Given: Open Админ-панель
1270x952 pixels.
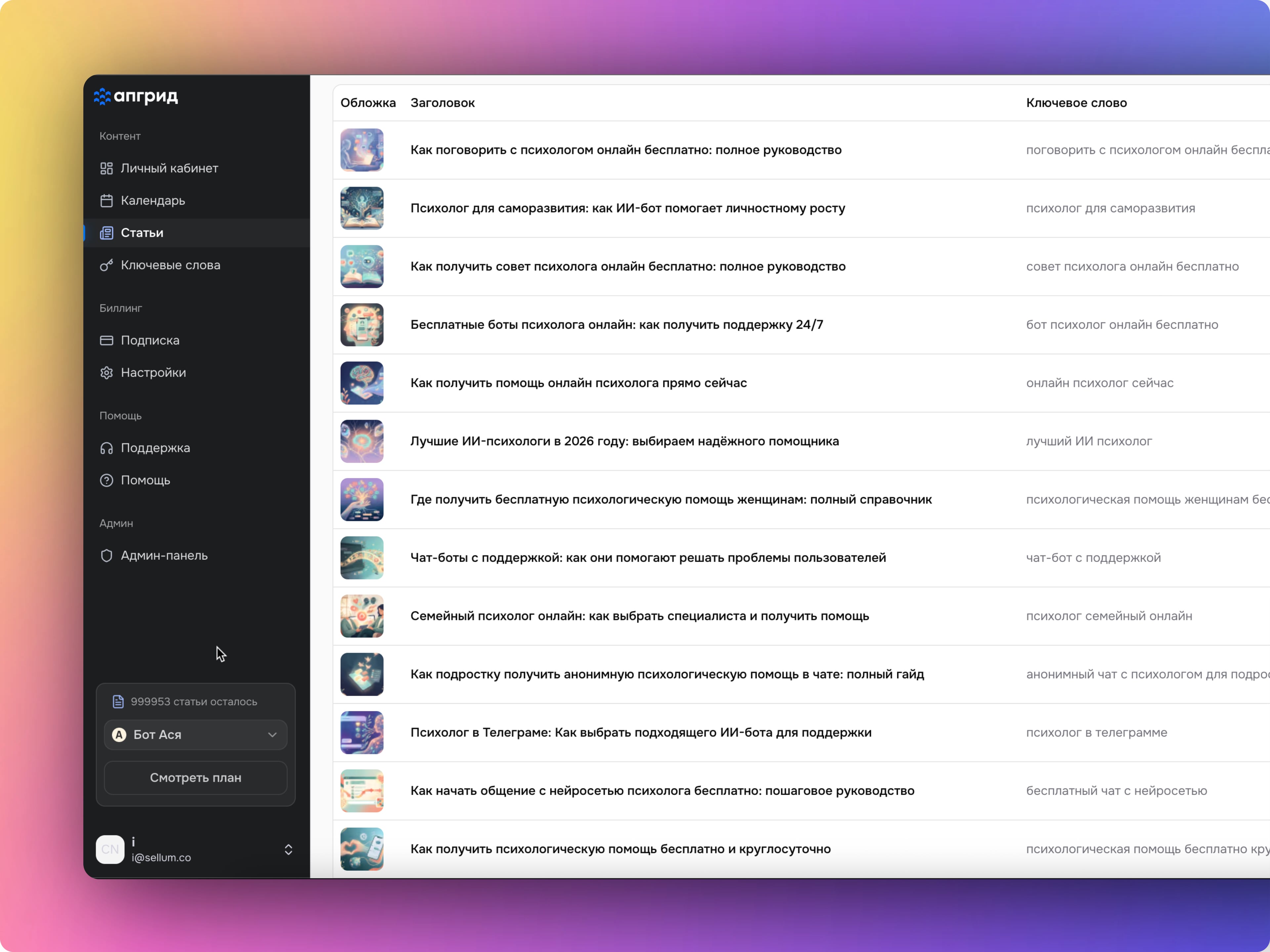Looking at the screenshot, I should tap(196, 555).
